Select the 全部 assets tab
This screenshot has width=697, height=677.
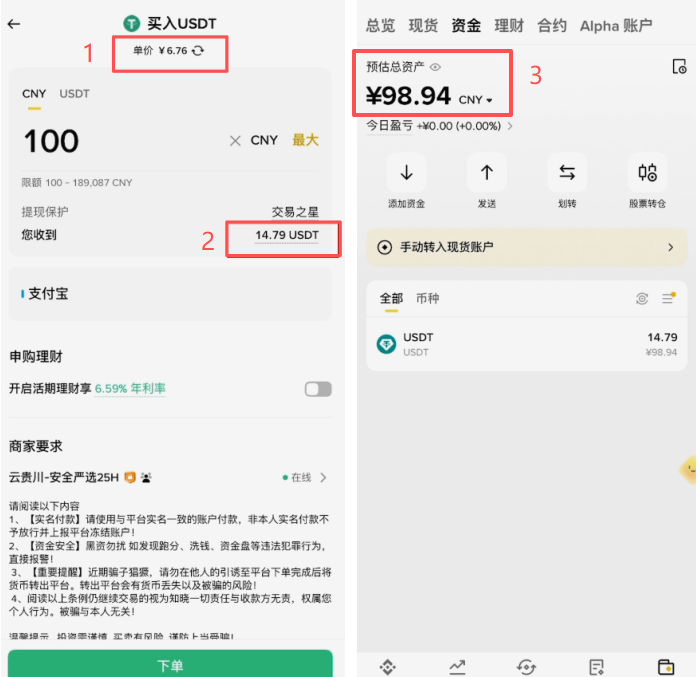[391, 298]
